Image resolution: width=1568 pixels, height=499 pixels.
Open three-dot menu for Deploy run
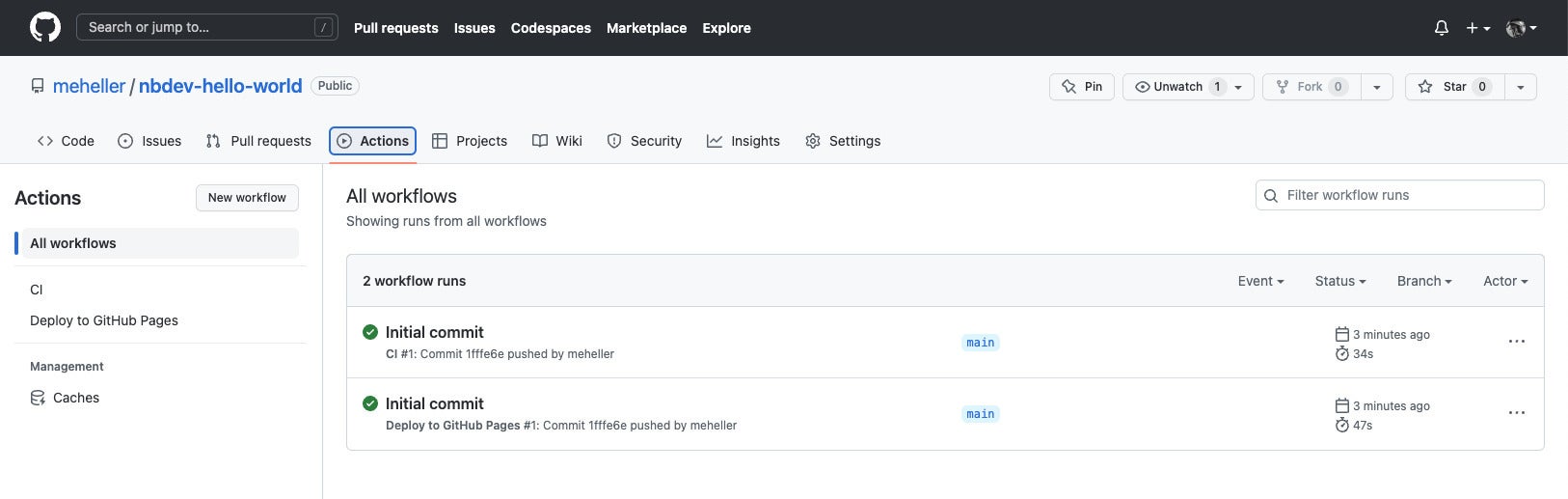click(1517, 413)
